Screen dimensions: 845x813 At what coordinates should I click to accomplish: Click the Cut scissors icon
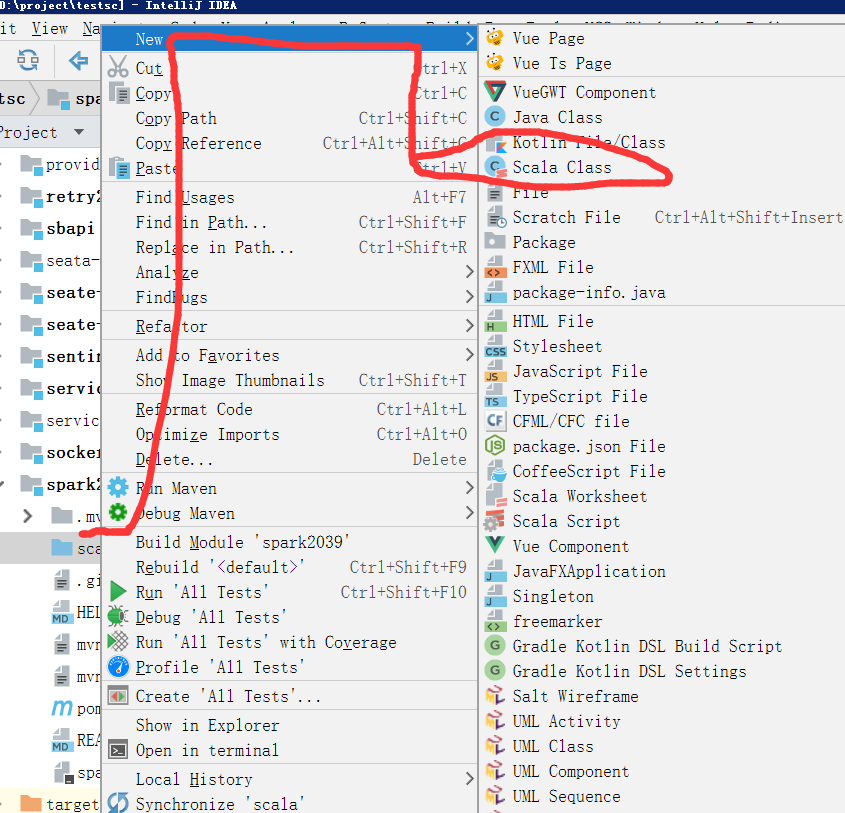pos(118,67)
